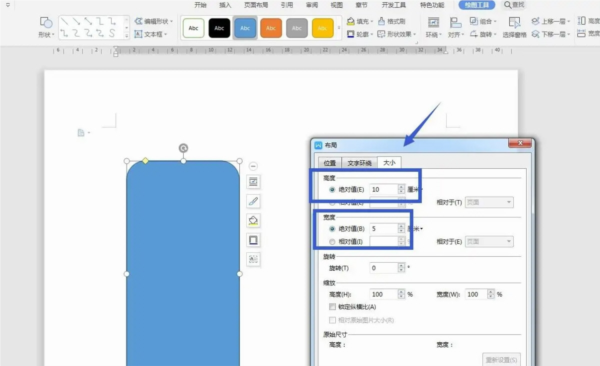Close the 布局 layout dialog
The height and width of the screenshot is (366, 600).
point(520,143)
